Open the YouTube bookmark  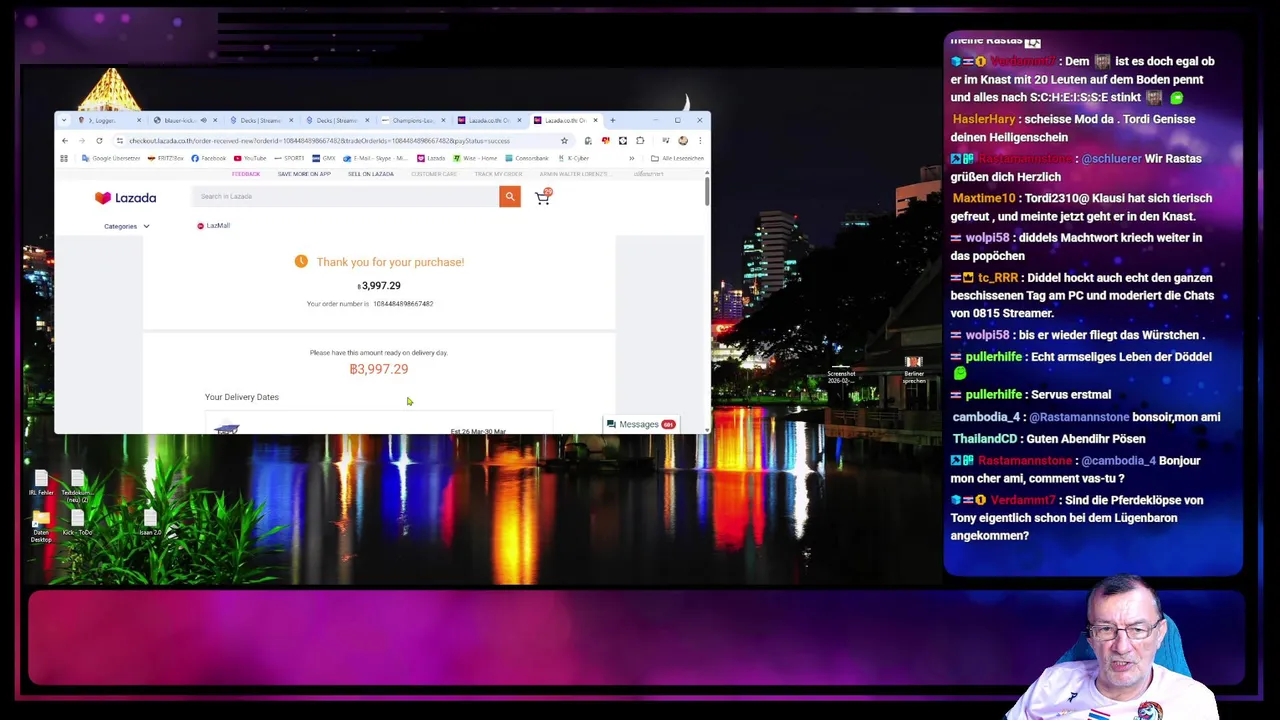pos(250,158)
